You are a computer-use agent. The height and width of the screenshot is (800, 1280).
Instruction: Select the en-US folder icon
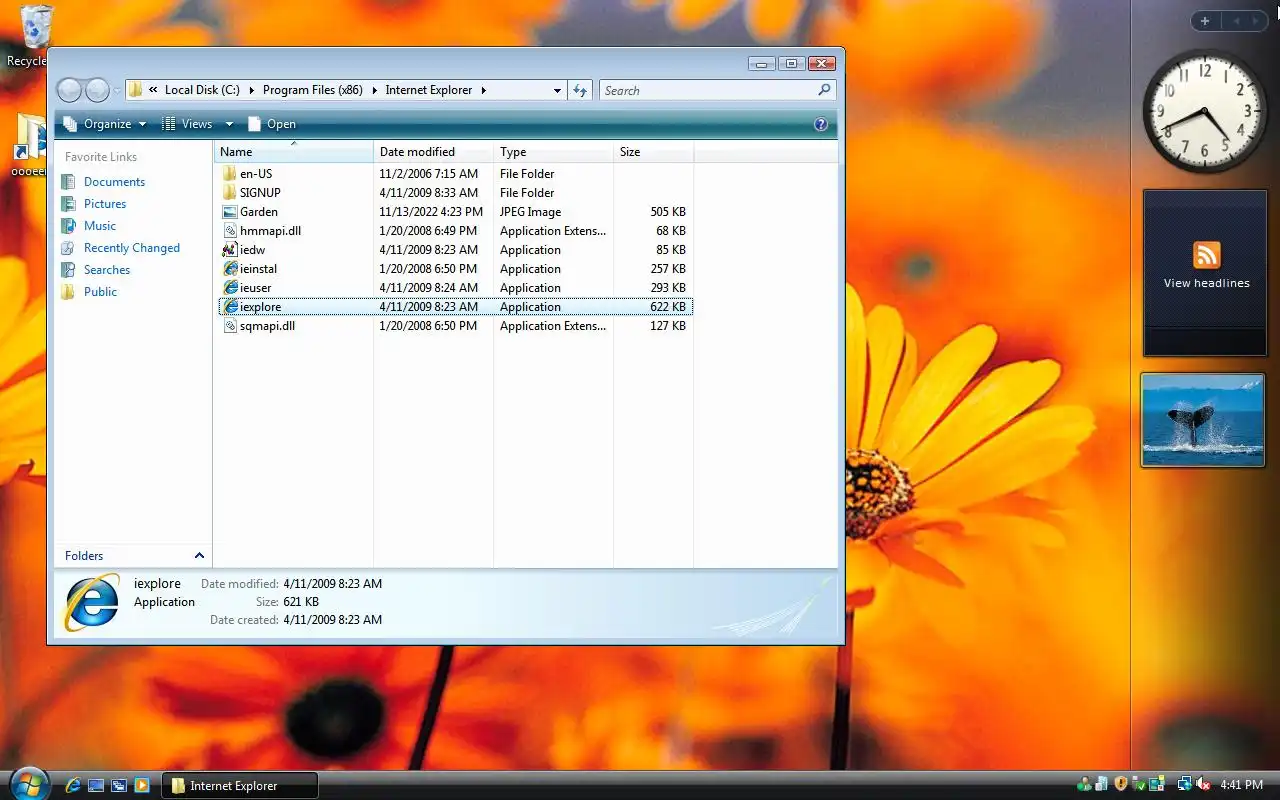pyautogui.click(x=230, y=174)
